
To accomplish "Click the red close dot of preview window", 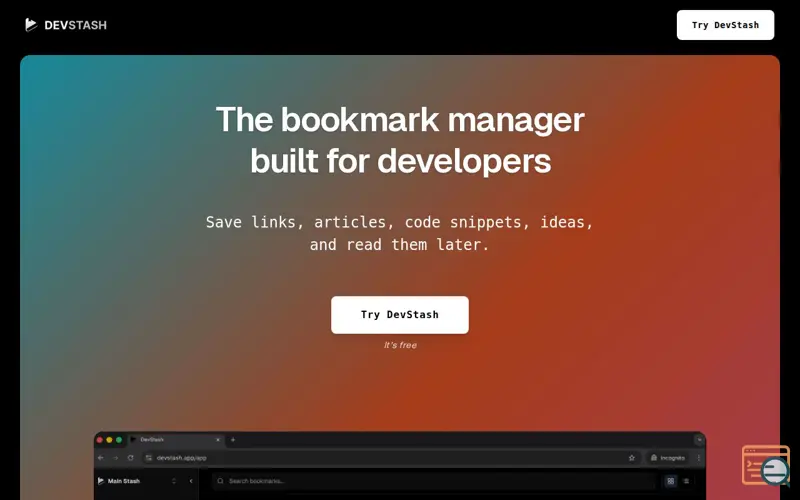I will coord(99,440).
